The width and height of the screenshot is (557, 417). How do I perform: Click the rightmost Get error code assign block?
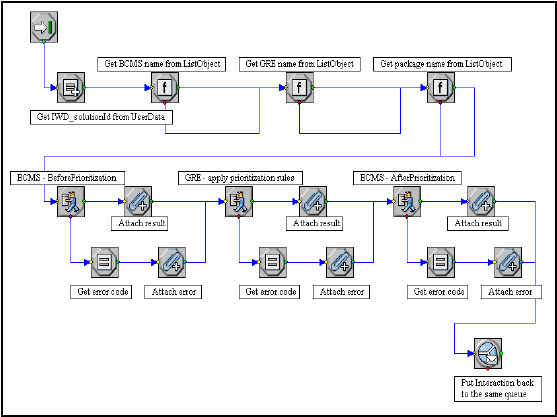click(x=441, y=262)
